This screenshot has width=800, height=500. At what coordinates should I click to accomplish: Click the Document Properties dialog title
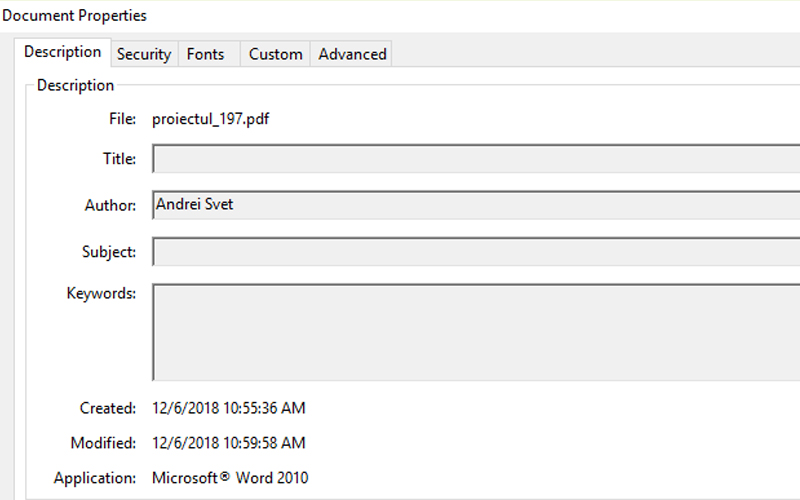[x=75, y=15]
